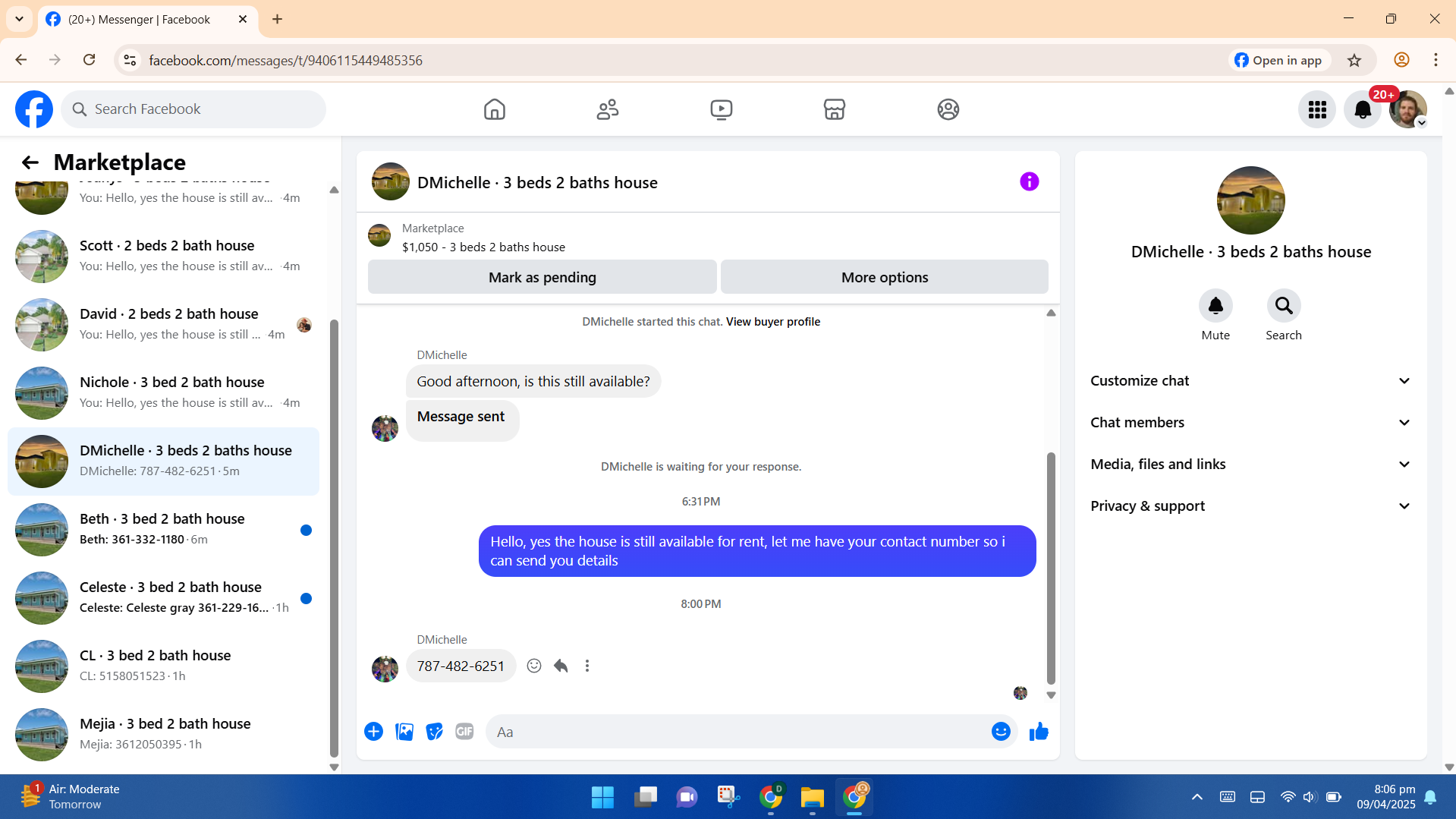Expand Chat members section
1456x819 pixels.
[x=1251, y=423]
